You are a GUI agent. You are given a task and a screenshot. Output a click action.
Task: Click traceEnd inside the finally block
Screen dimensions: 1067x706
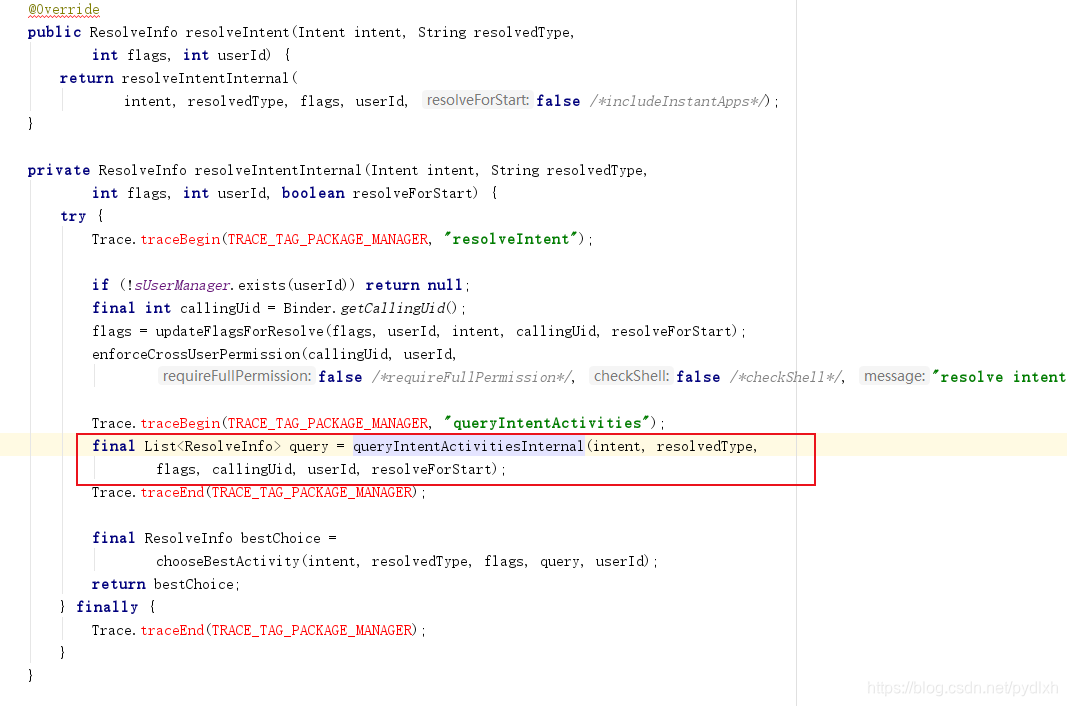pyautogui.click(x=173, y=630)
